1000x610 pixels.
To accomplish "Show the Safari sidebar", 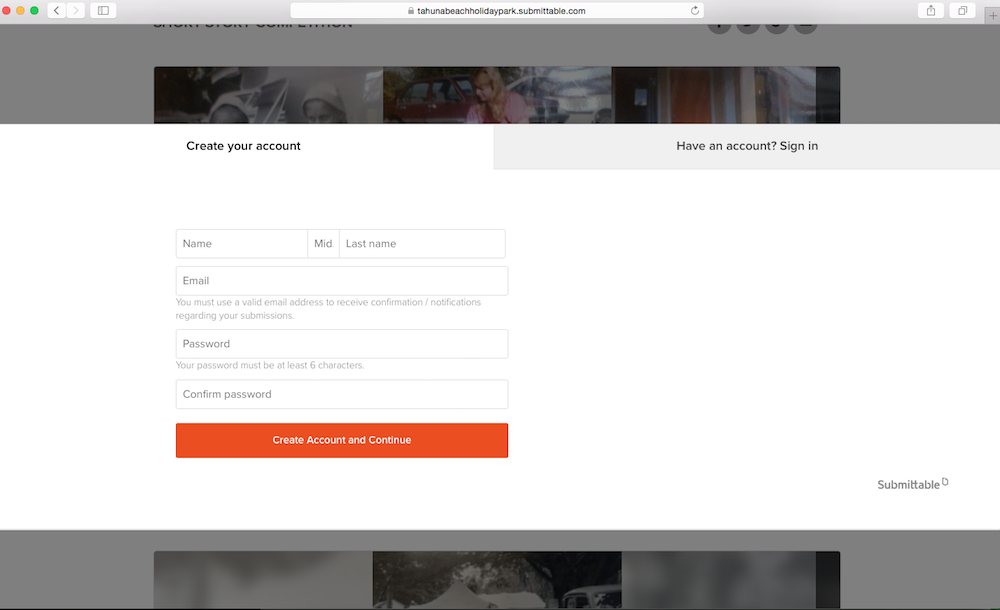I will click(x=103, y=10).
